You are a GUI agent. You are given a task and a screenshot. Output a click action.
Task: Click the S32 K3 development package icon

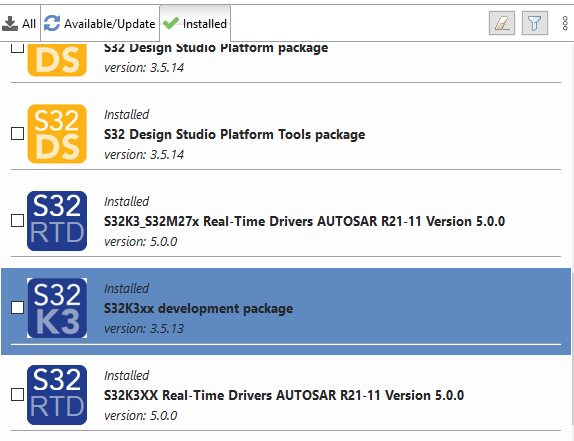click(57, 308)
